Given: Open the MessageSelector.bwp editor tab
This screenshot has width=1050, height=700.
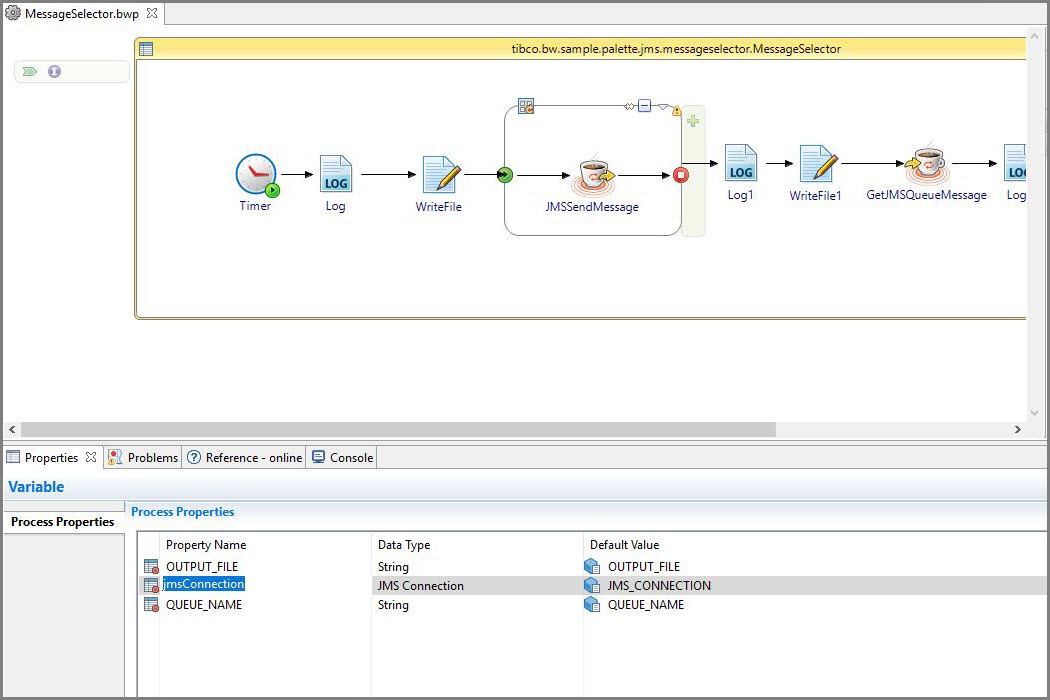Looking at the screenshot, I should pyautogui.click(x=82, y=13).
